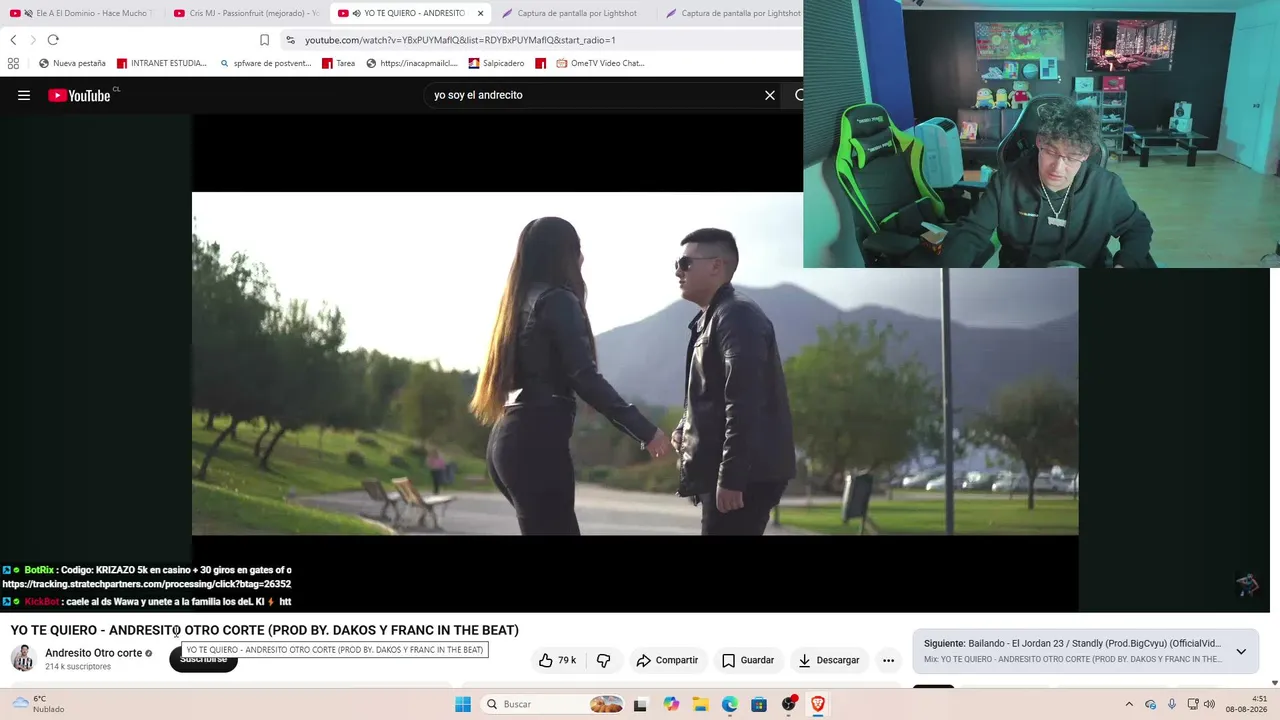Open the Nueva pestaña bookmark
Viewport: 1280px width, 720px height.
[x=72, y=63]
